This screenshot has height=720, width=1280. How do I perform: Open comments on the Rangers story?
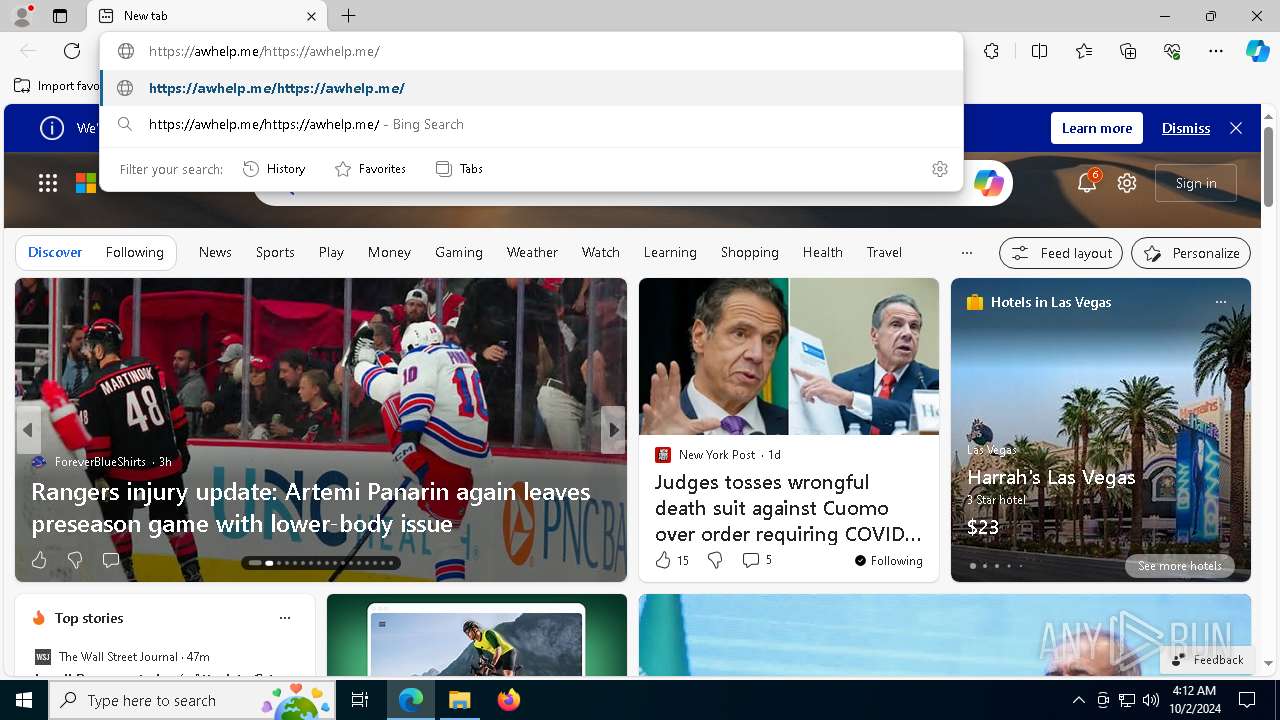111,560
